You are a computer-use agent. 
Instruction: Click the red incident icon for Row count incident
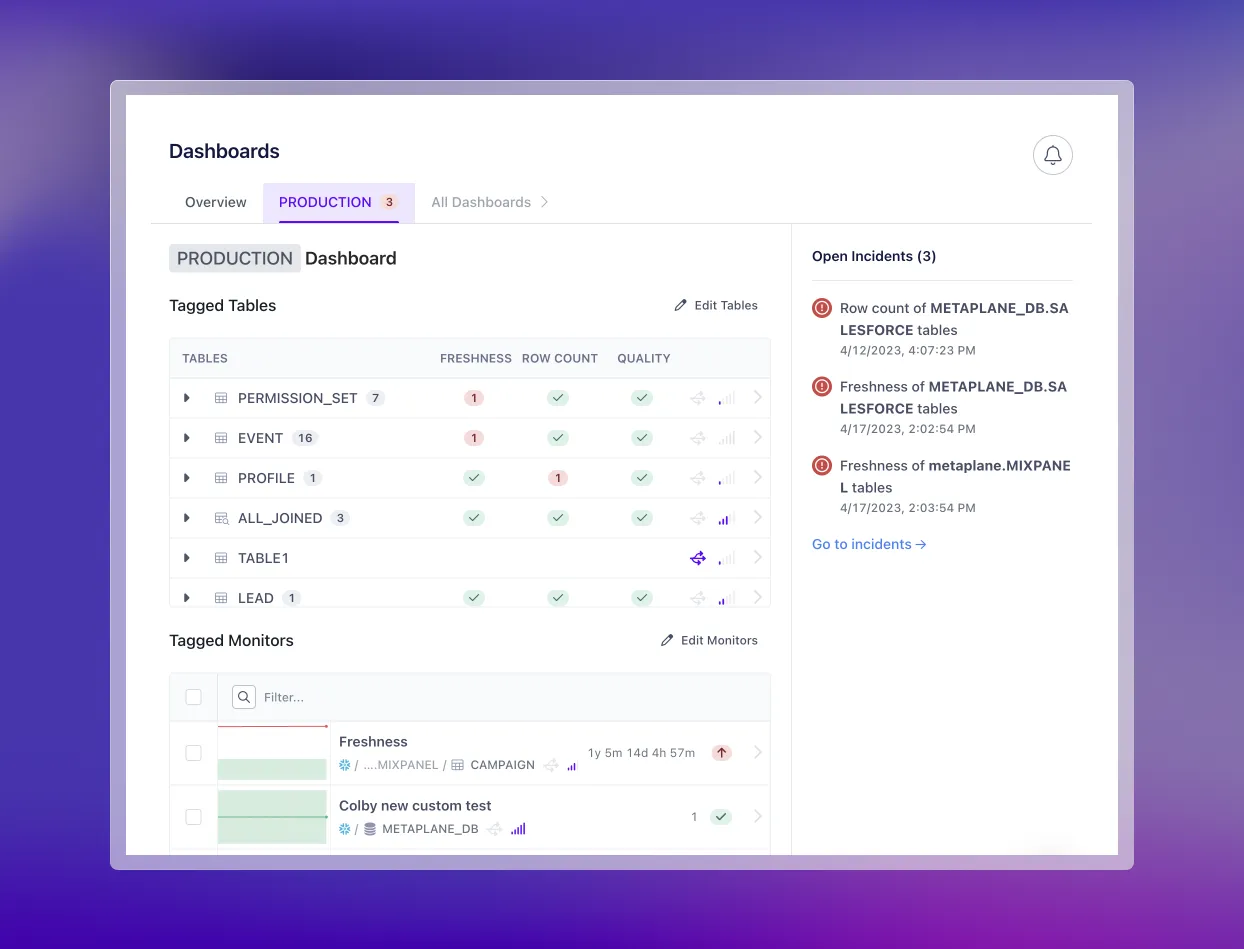click(821, 307)
